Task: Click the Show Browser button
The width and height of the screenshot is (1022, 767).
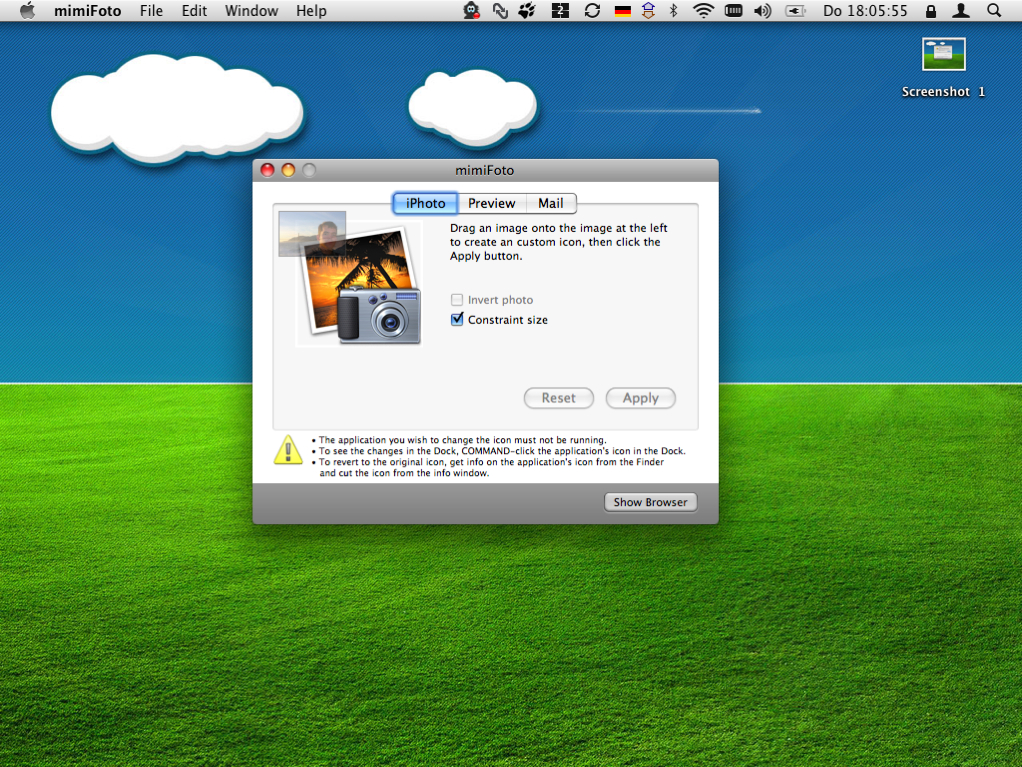Action: pos(650,502)
